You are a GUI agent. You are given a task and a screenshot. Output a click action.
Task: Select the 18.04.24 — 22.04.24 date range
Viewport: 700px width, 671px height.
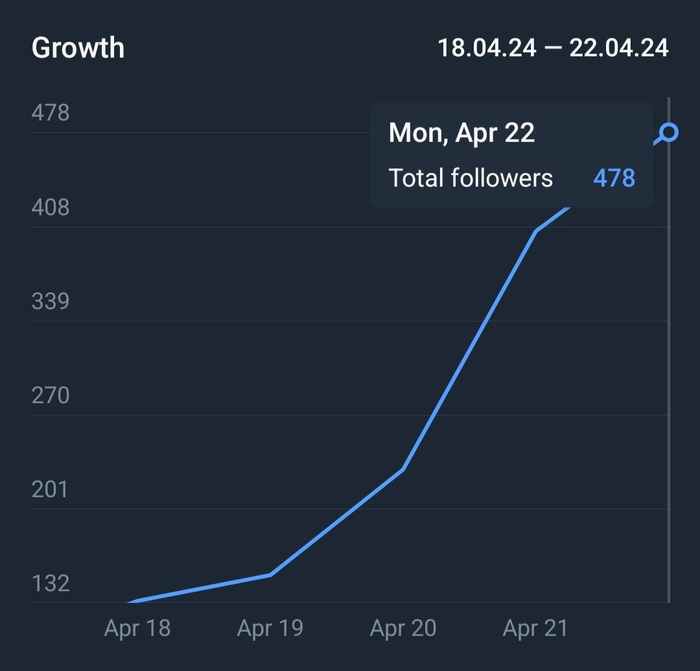click(x=553, y=48)
